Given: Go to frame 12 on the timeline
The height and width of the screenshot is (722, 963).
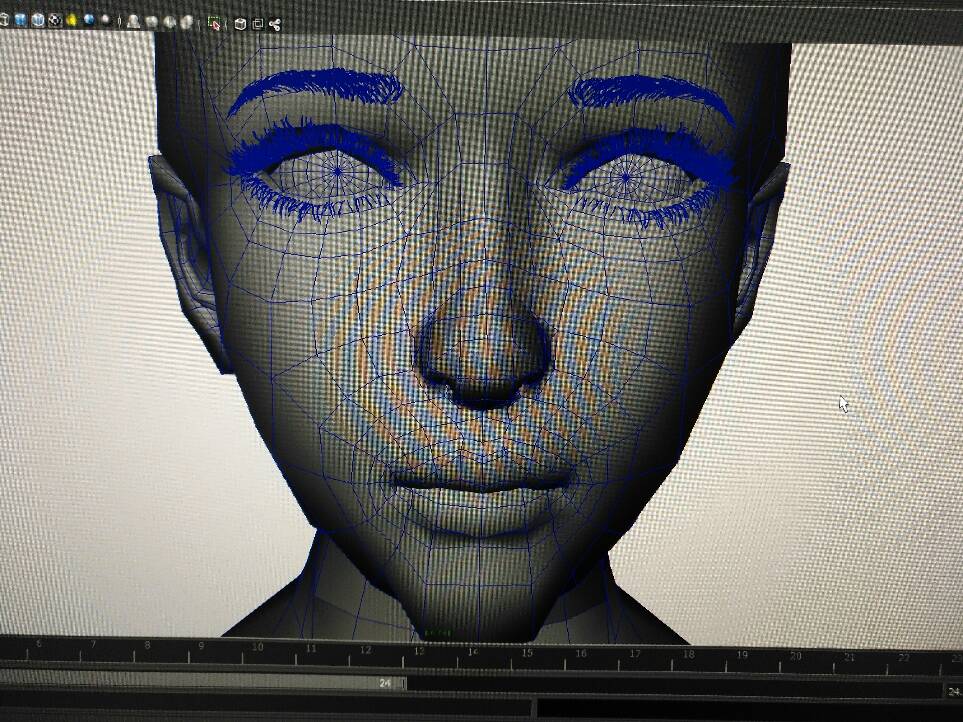Looking at the screenshot, I should pyautogui.click(x=365, y=650).
